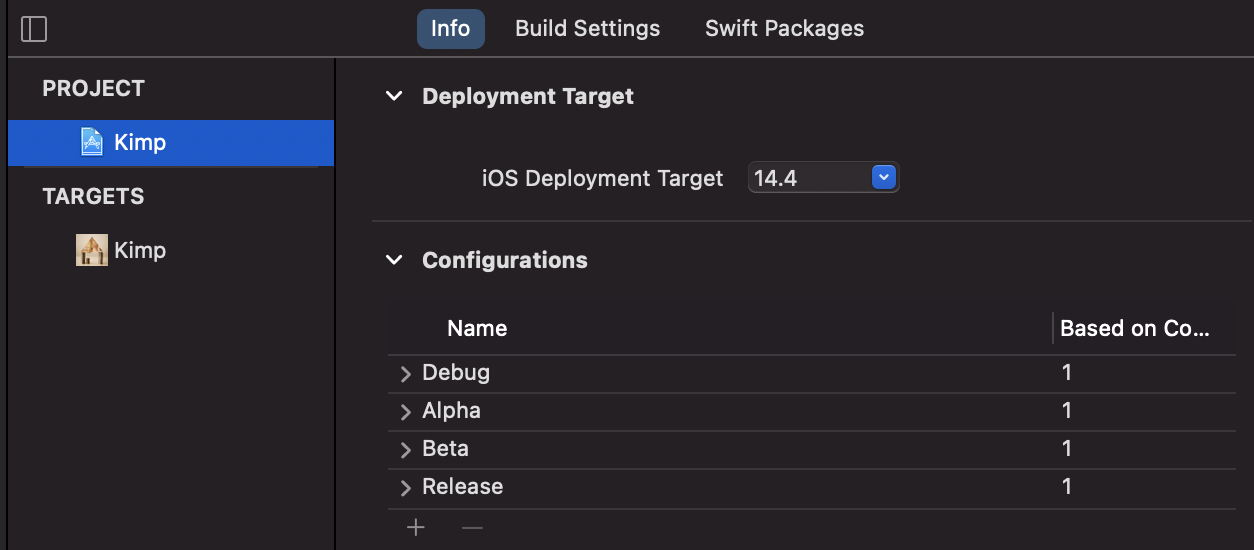Click the Kimp project blueprint icon
1254x550 pixels.
click(x=92, y=142)
